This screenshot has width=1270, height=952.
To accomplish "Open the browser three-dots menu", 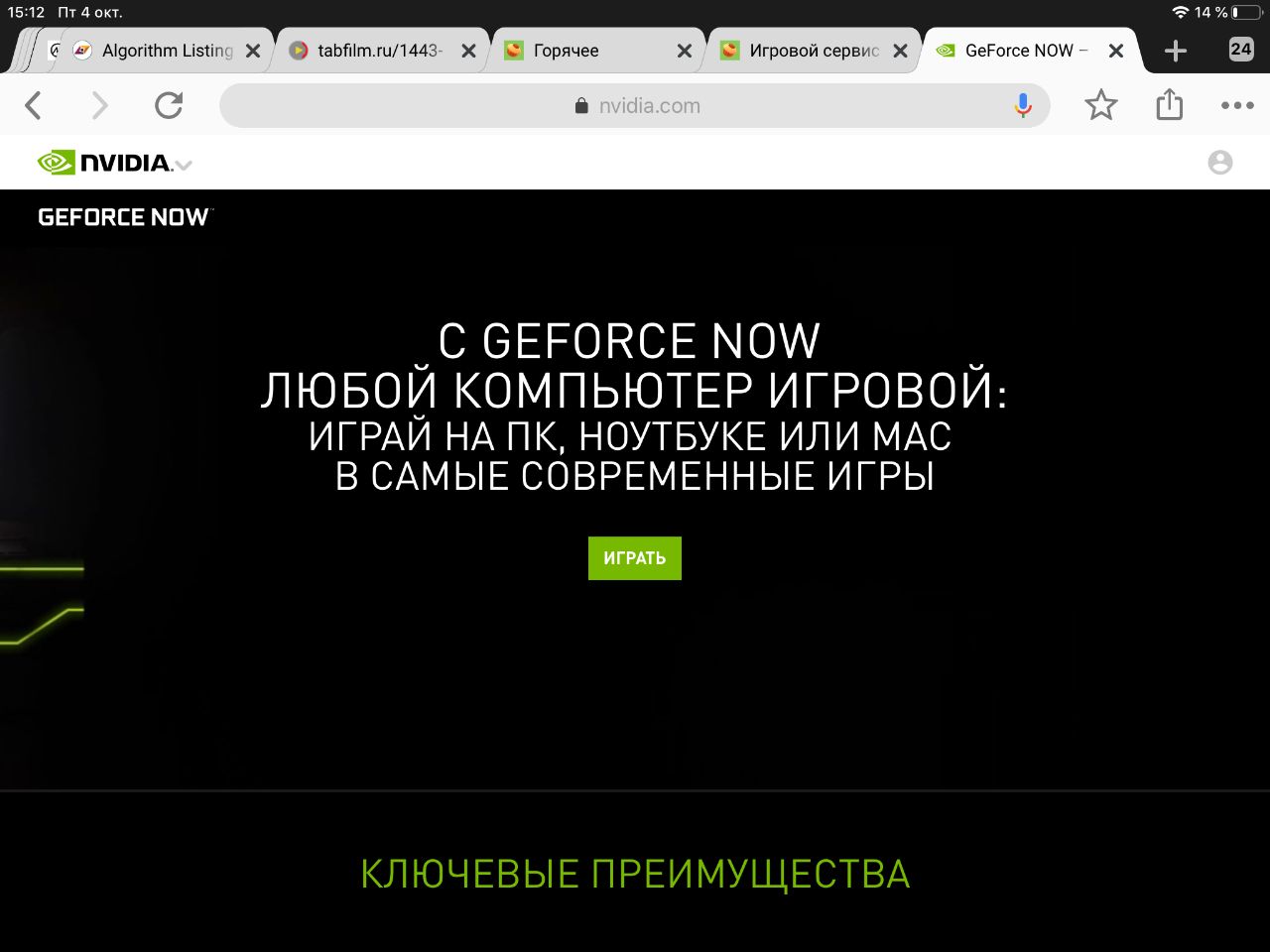I will pos(1237,105).
